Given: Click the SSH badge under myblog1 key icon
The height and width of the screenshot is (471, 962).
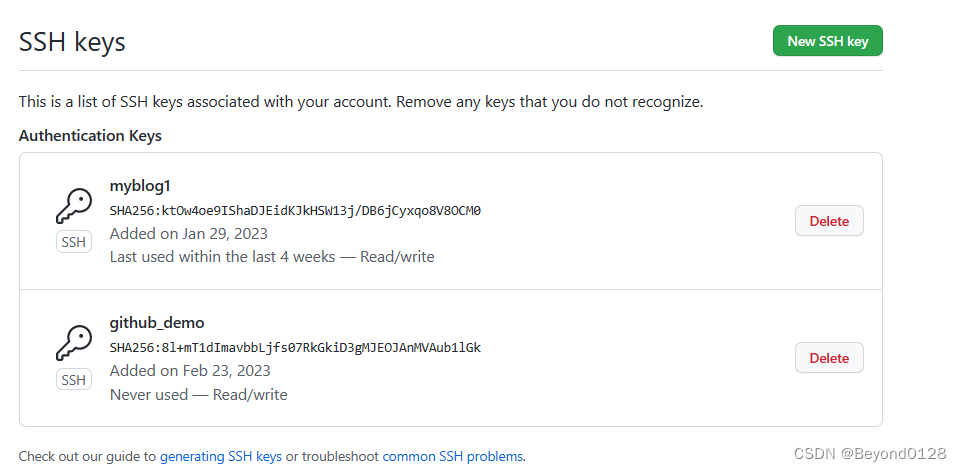Looking at the screenshot, I should point(73,242).
